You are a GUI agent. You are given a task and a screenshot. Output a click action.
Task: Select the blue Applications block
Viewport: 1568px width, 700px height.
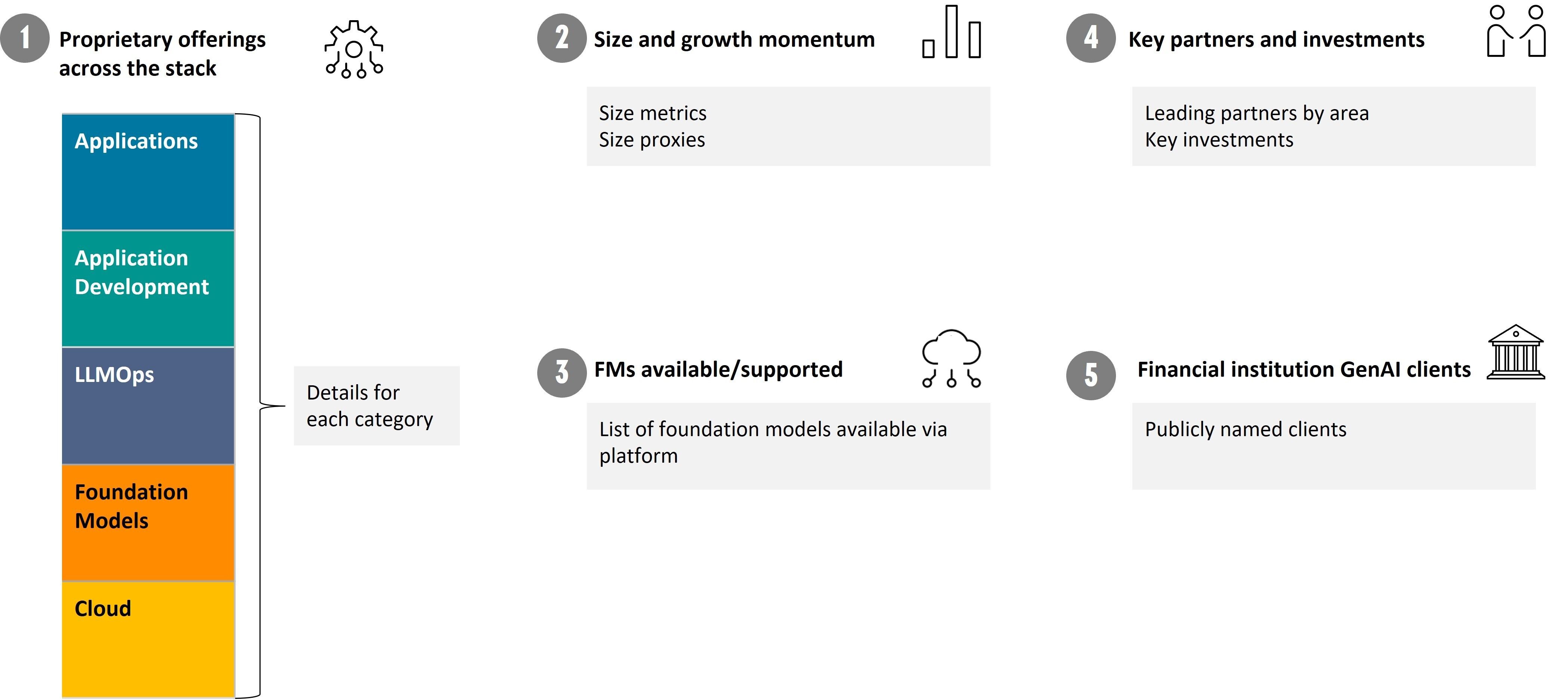tap(148, 172)
